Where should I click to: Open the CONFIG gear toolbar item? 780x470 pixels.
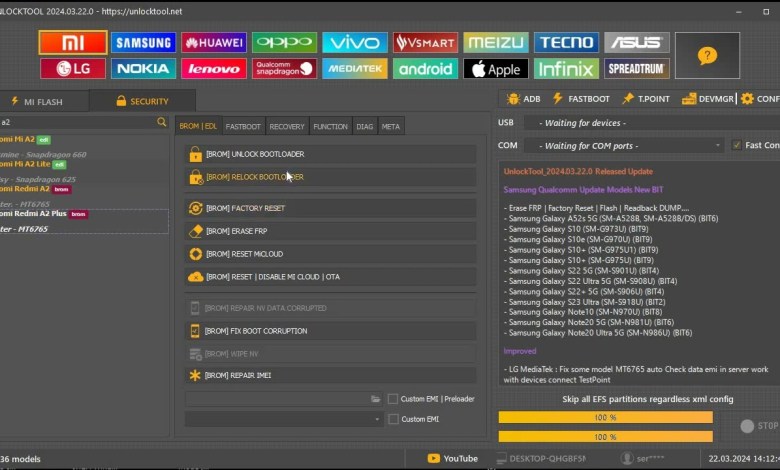click(760, 98)
